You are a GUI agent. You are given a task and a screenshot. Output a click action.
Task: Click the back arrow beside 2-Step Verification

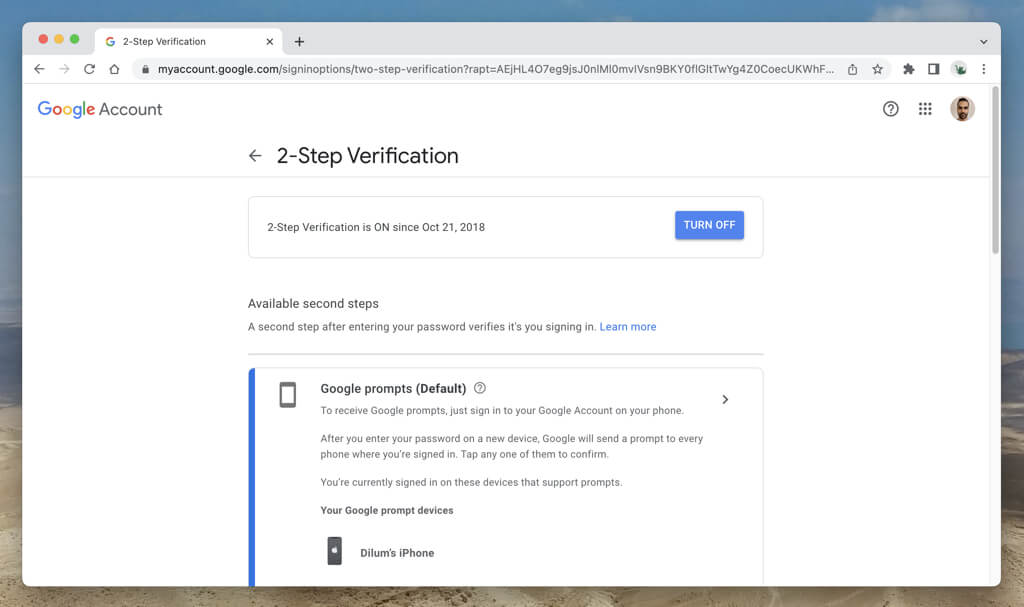tap(255, 156)
